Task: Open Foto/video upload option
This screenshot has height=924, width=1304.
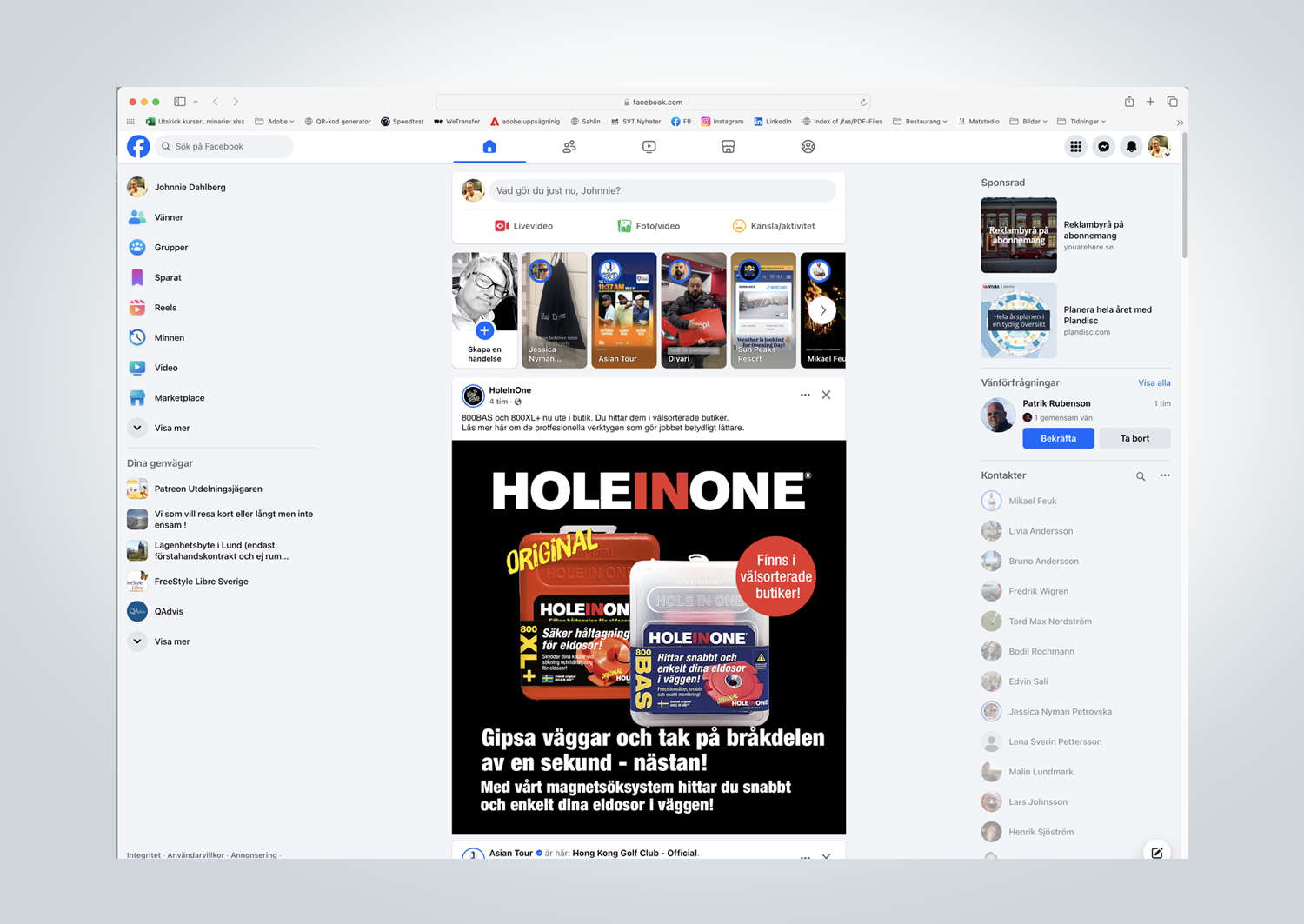Action: 649,225
